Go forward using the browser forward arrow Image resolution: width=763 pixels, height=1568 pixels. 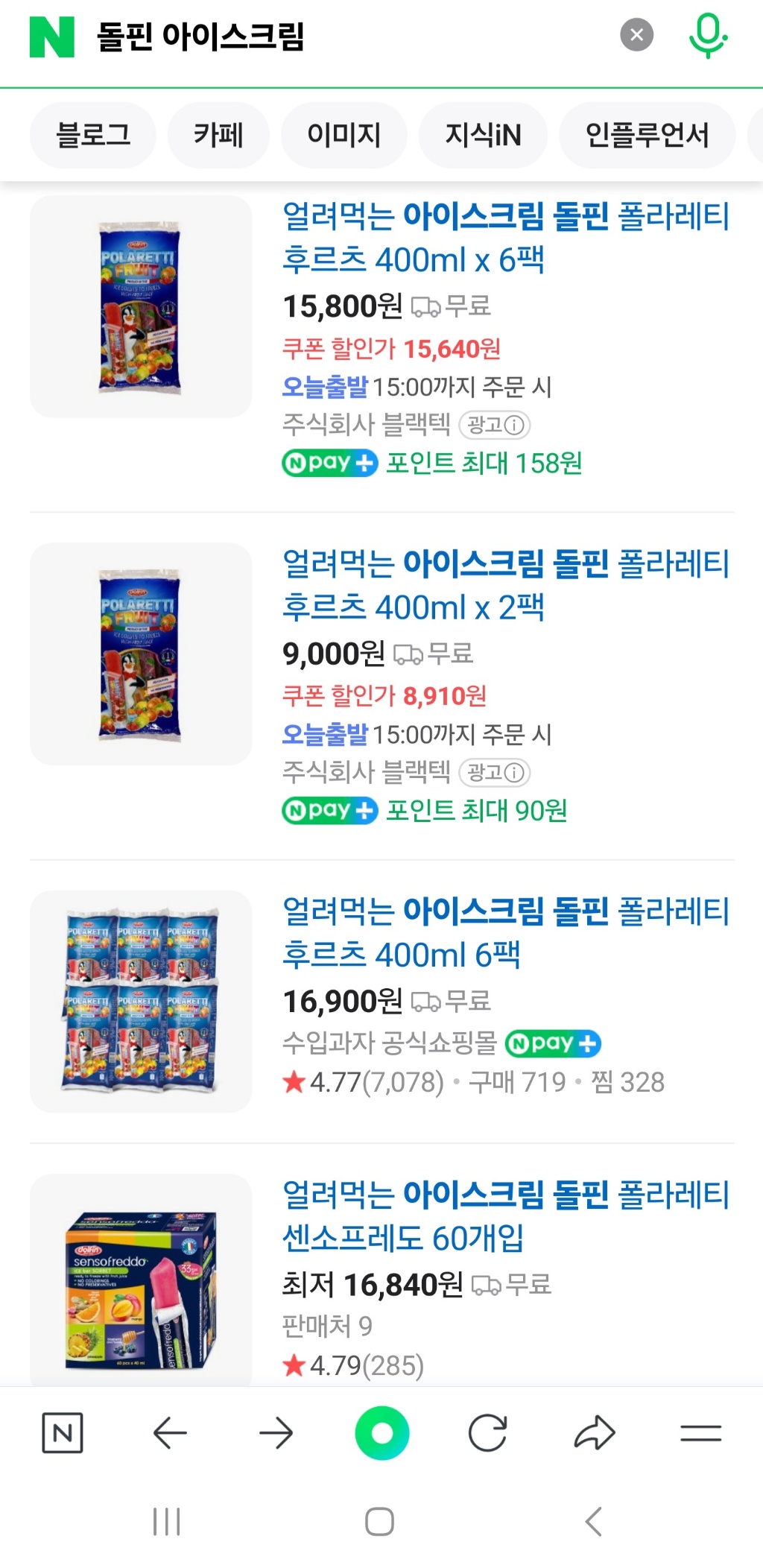(x=276, y=1432)
